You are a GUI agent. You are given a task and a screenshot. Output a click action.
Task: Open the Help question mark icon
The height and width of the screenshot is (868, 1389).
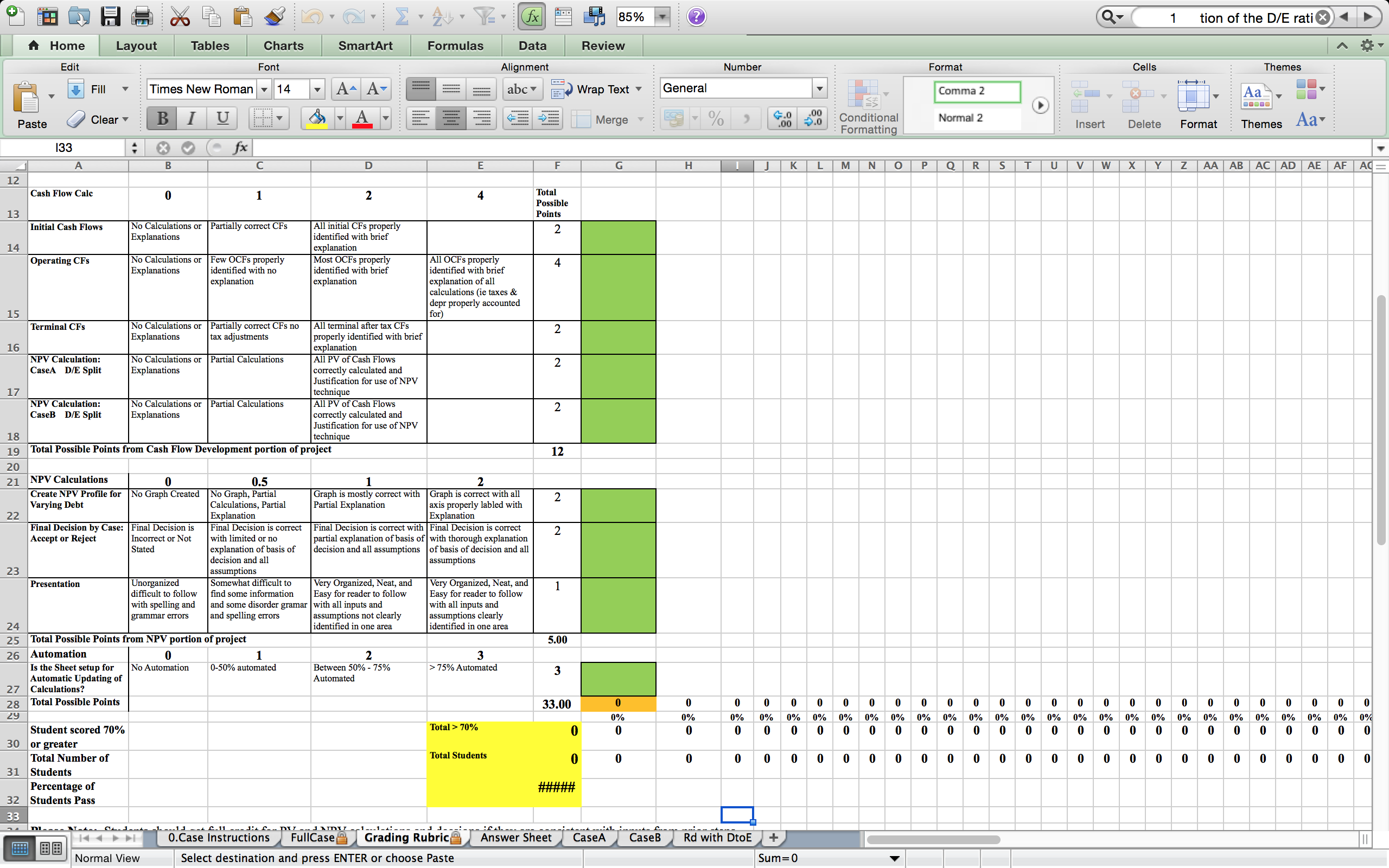click(x=696, y=17)
